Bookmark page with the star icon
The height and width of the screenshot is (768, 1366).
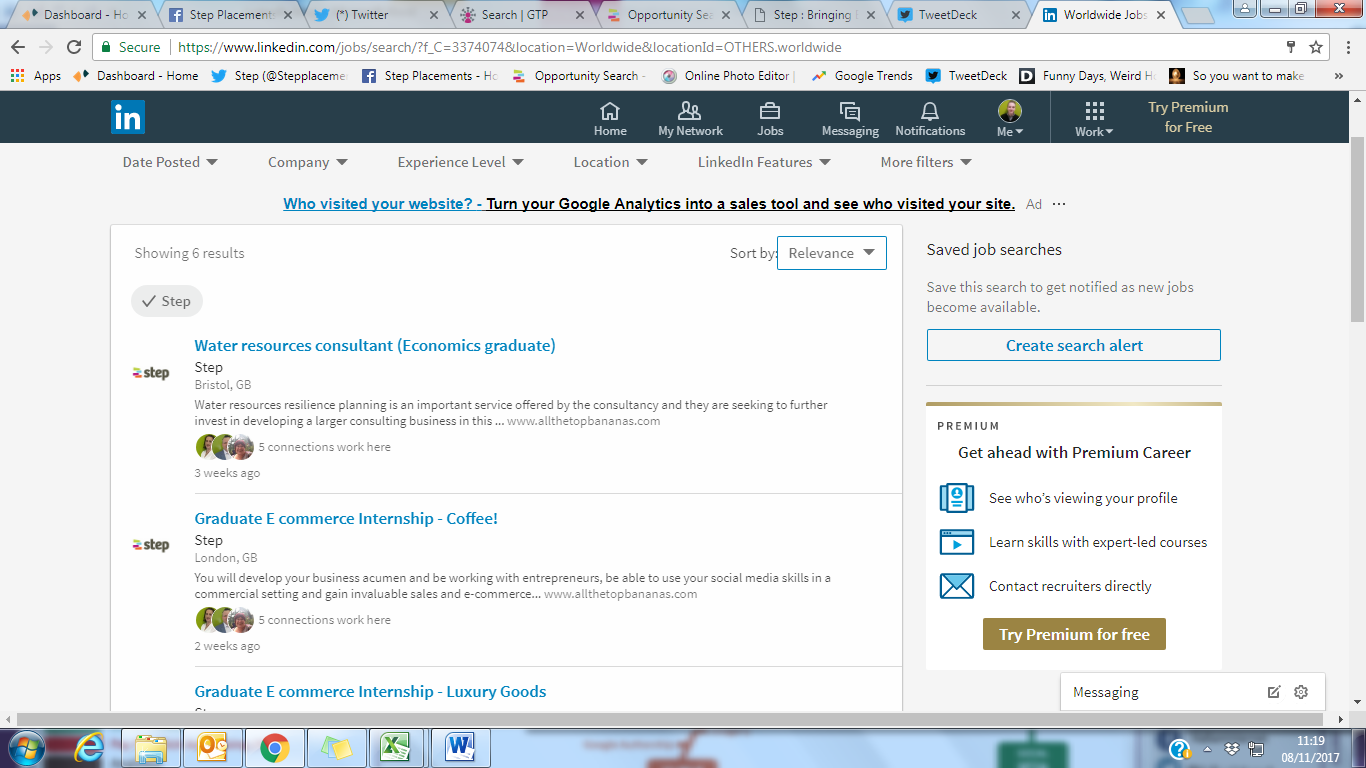pyautogui.click(x=1316, y=47)
